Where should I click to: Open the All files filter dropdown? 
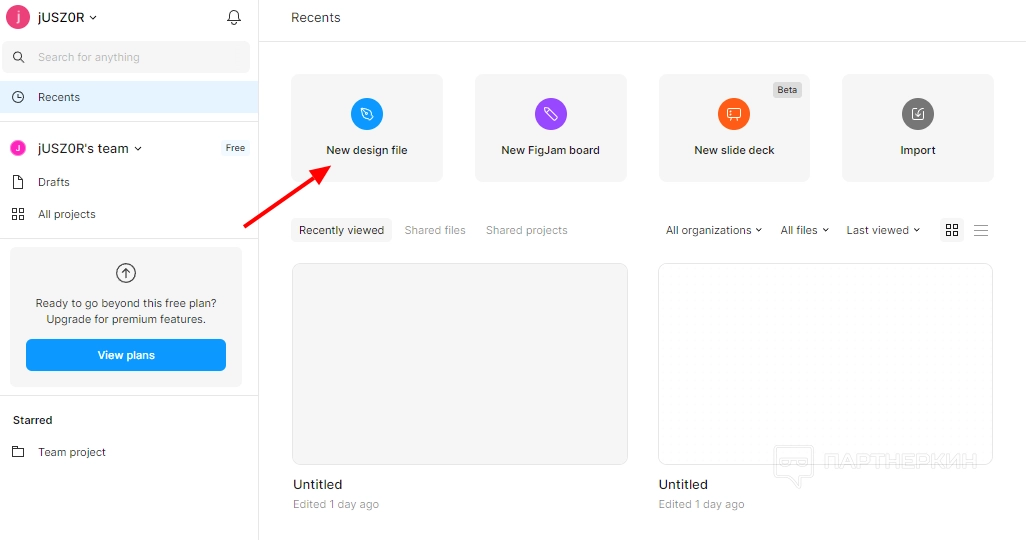click(x=804, y=230)
